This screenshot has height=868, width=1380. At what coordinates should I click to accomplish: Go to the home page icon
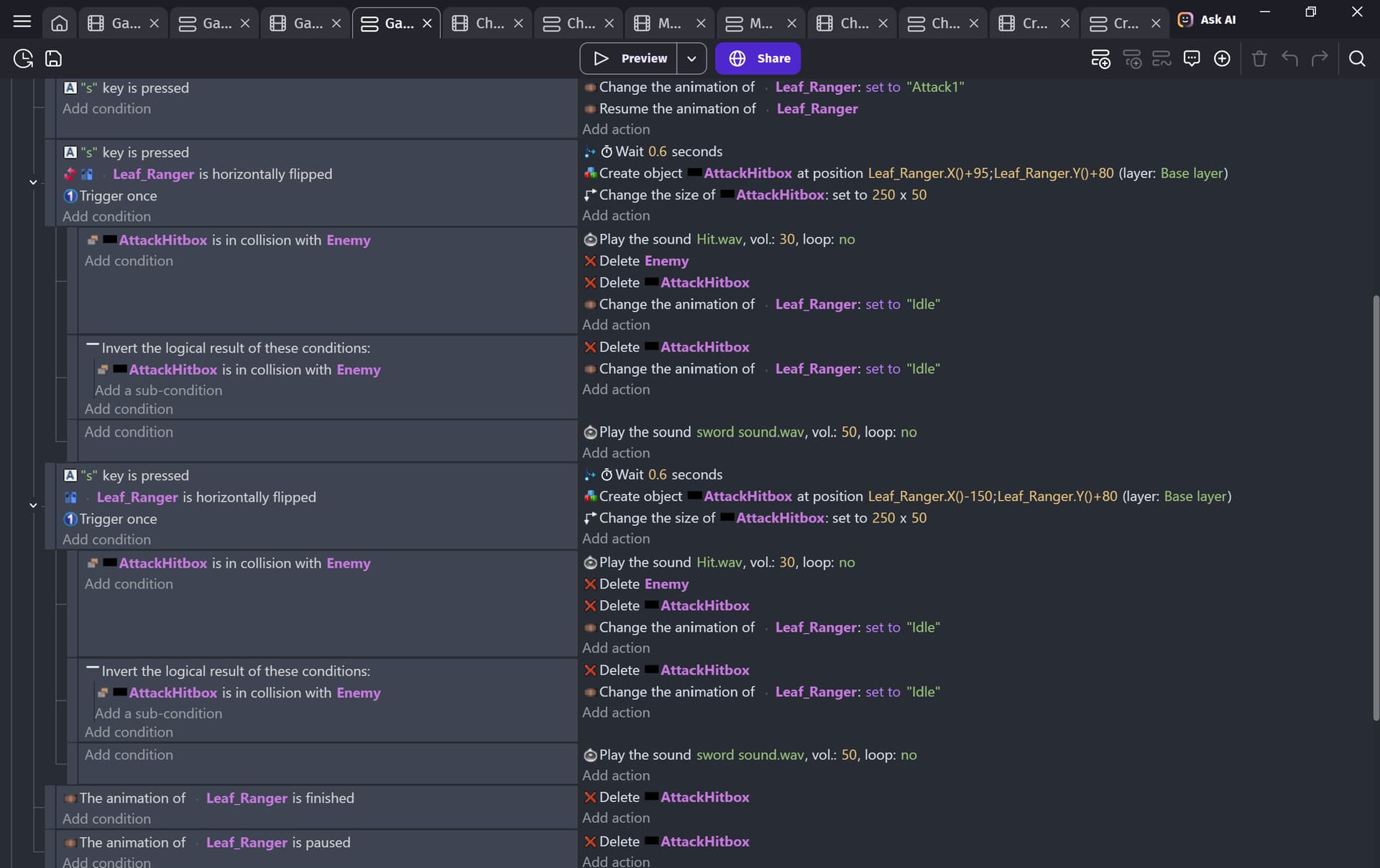(60, 23)
